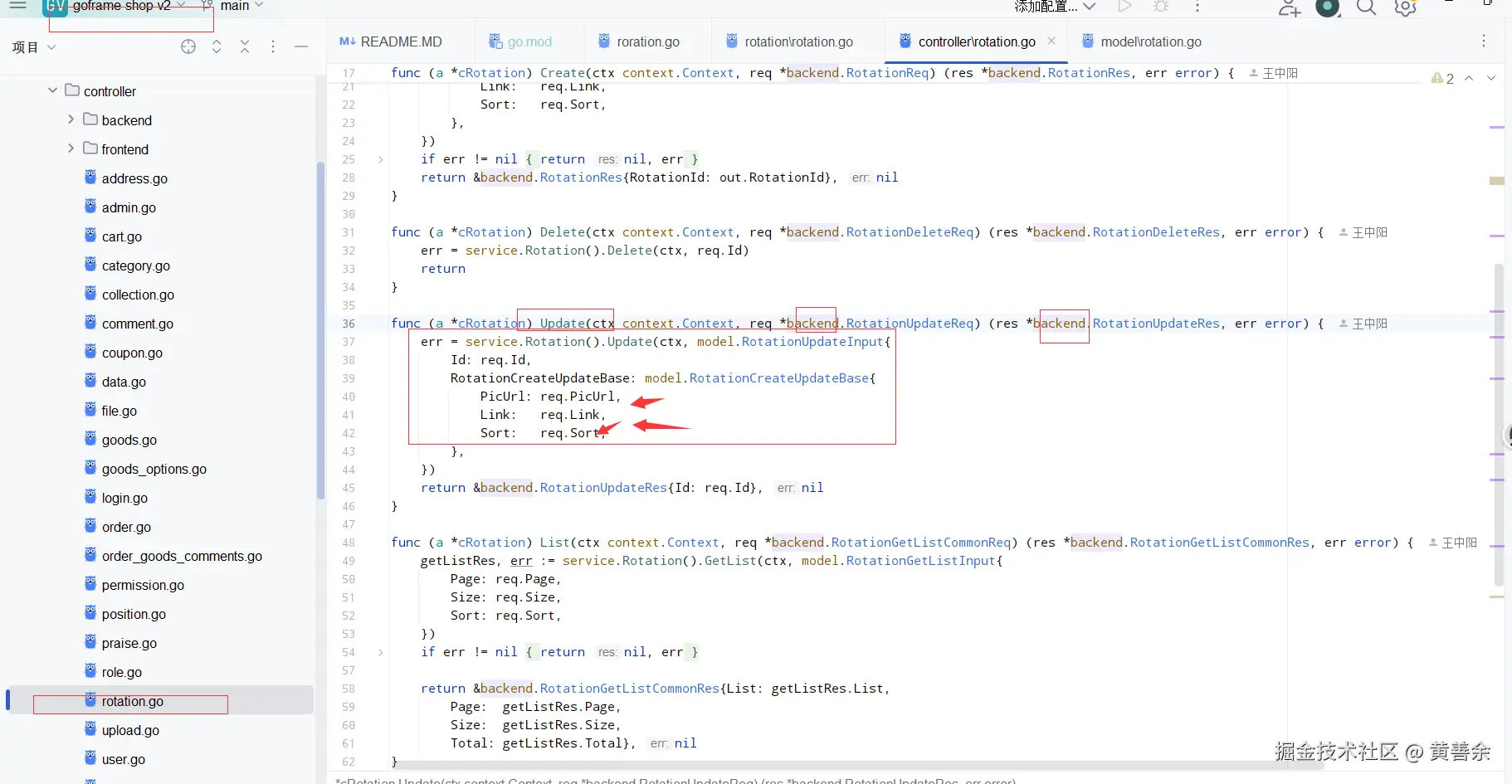Switch to the roration.go tab
Viewport: 1512px width, 784px height.
coord(640,41)
